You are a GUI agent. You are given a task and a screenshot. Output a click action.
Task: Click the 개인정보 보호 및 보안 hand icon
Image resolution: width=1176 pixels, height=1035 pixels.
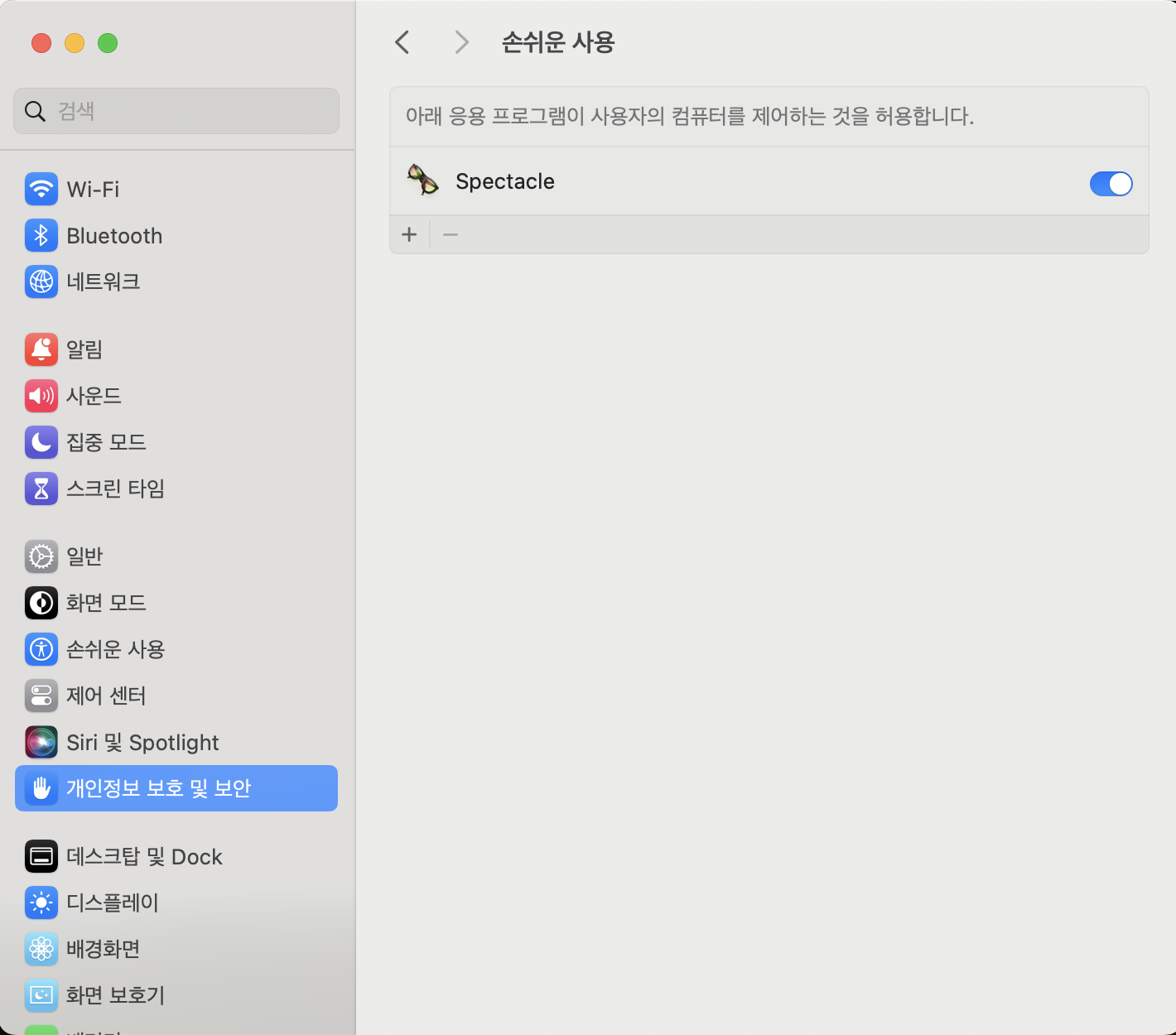pos(41,788)
